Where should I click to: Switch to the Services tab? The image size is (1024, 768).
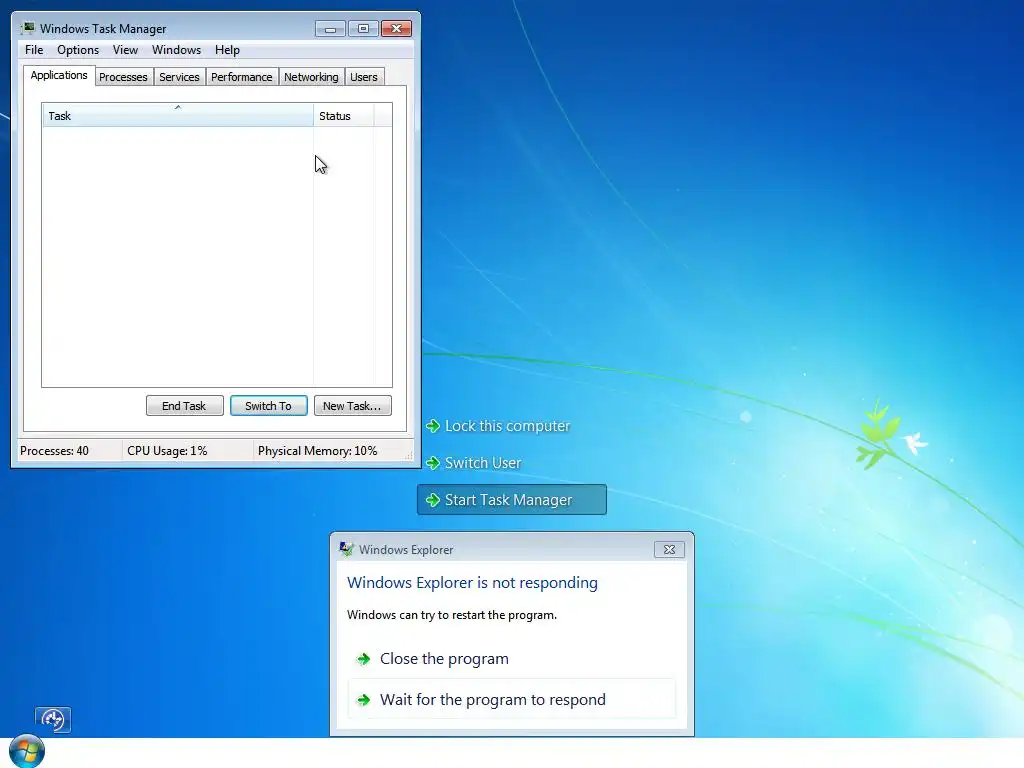click(x=180, y=77)
